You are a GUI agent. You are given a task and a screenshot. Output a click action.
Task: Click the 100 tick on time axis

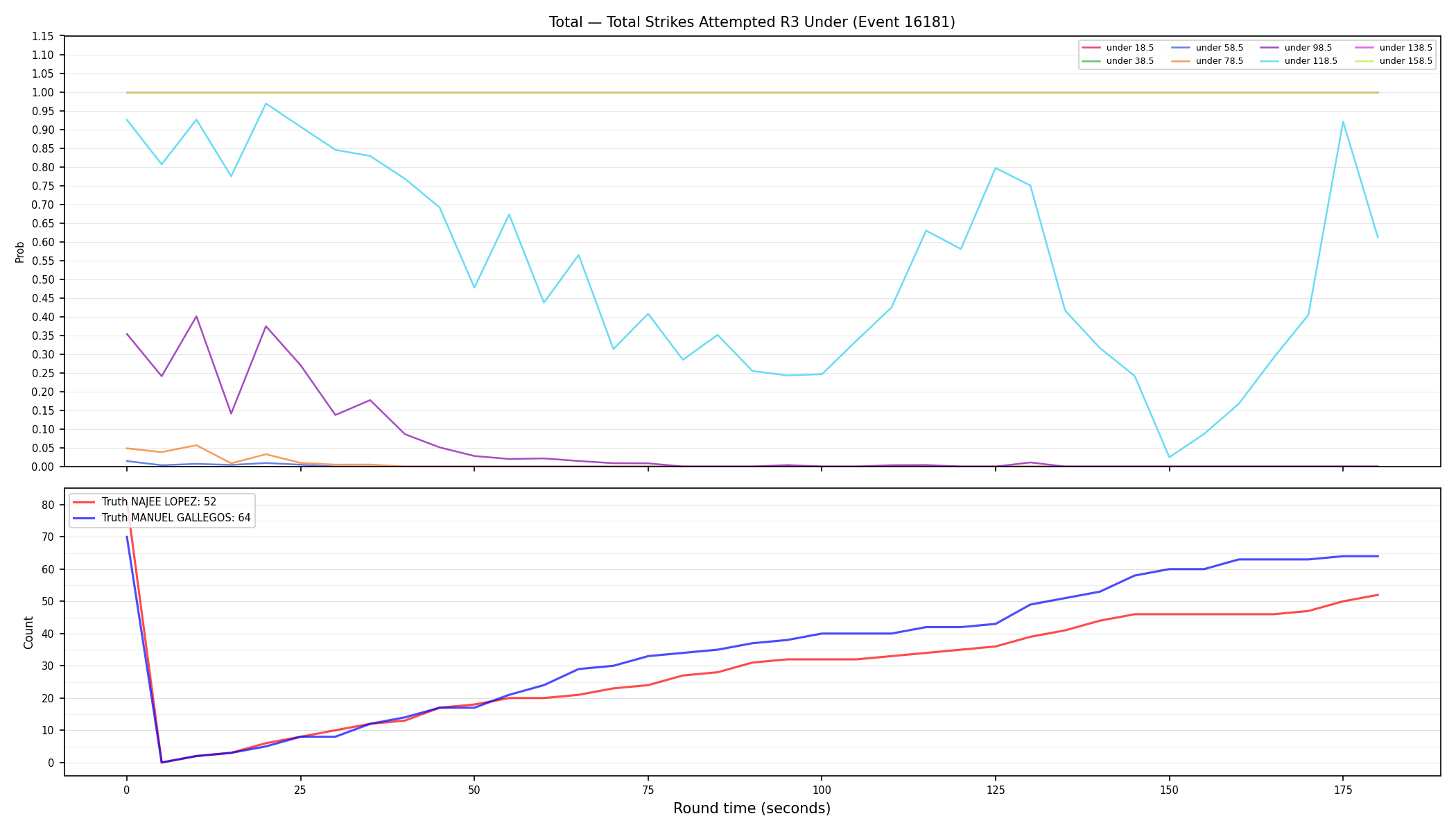(x=821, y=790)
